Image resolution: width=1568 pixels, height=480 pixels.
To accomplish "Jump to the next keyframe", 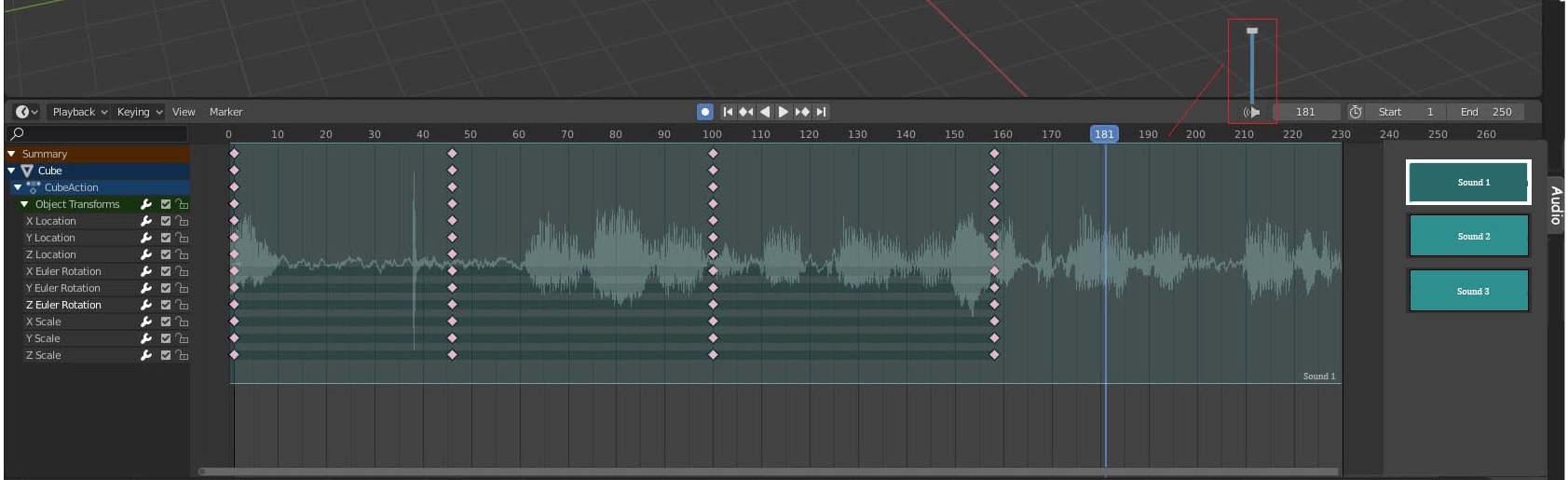I will point(802,112).
